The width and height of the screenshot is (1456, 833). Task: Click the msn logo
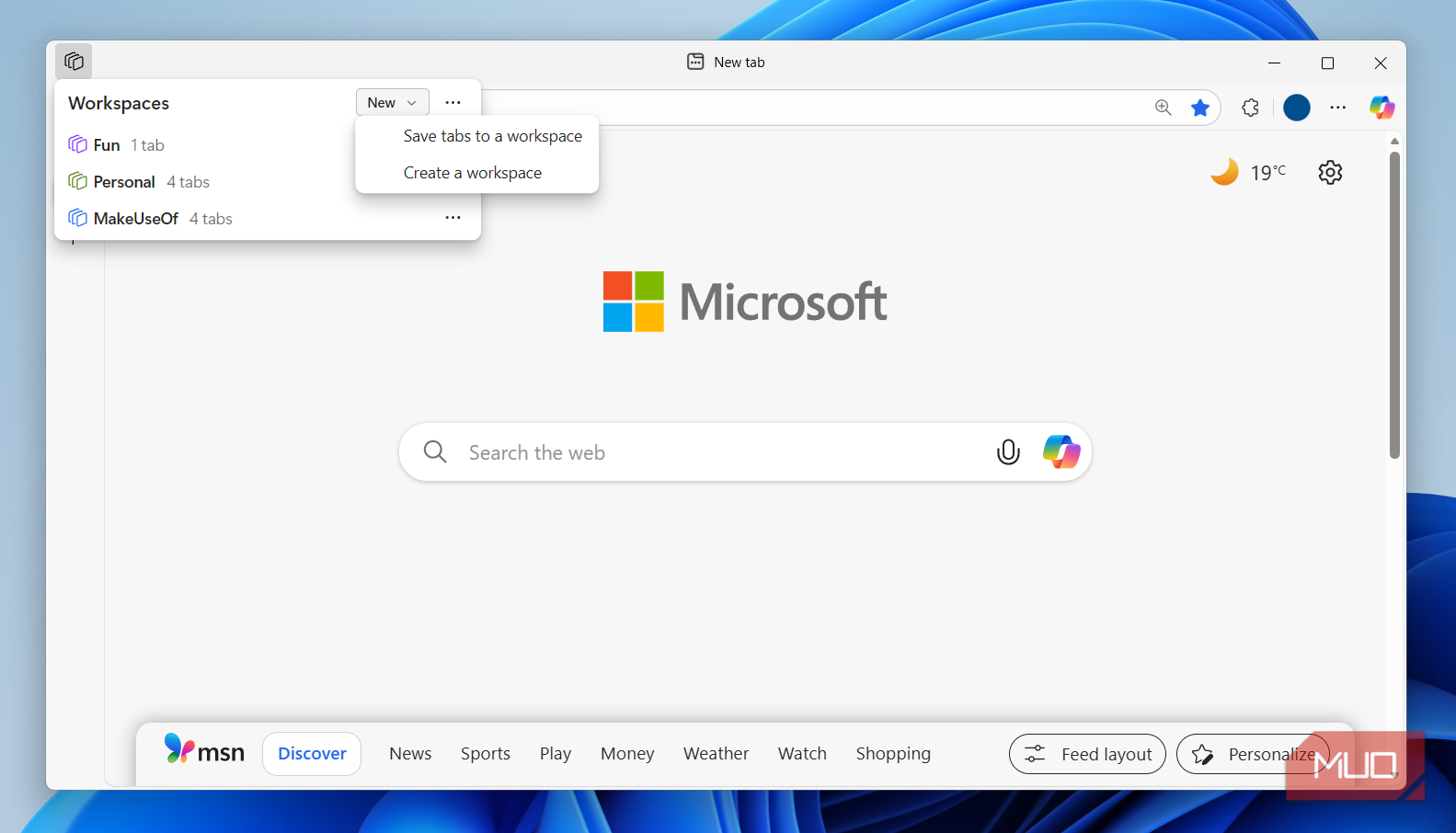pos(204,750)
